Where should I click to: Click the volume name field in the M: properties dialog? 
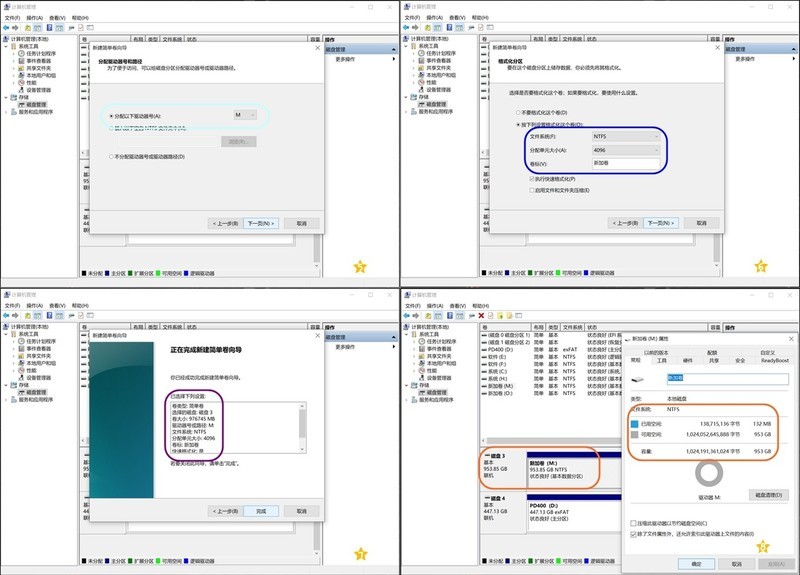728,379
